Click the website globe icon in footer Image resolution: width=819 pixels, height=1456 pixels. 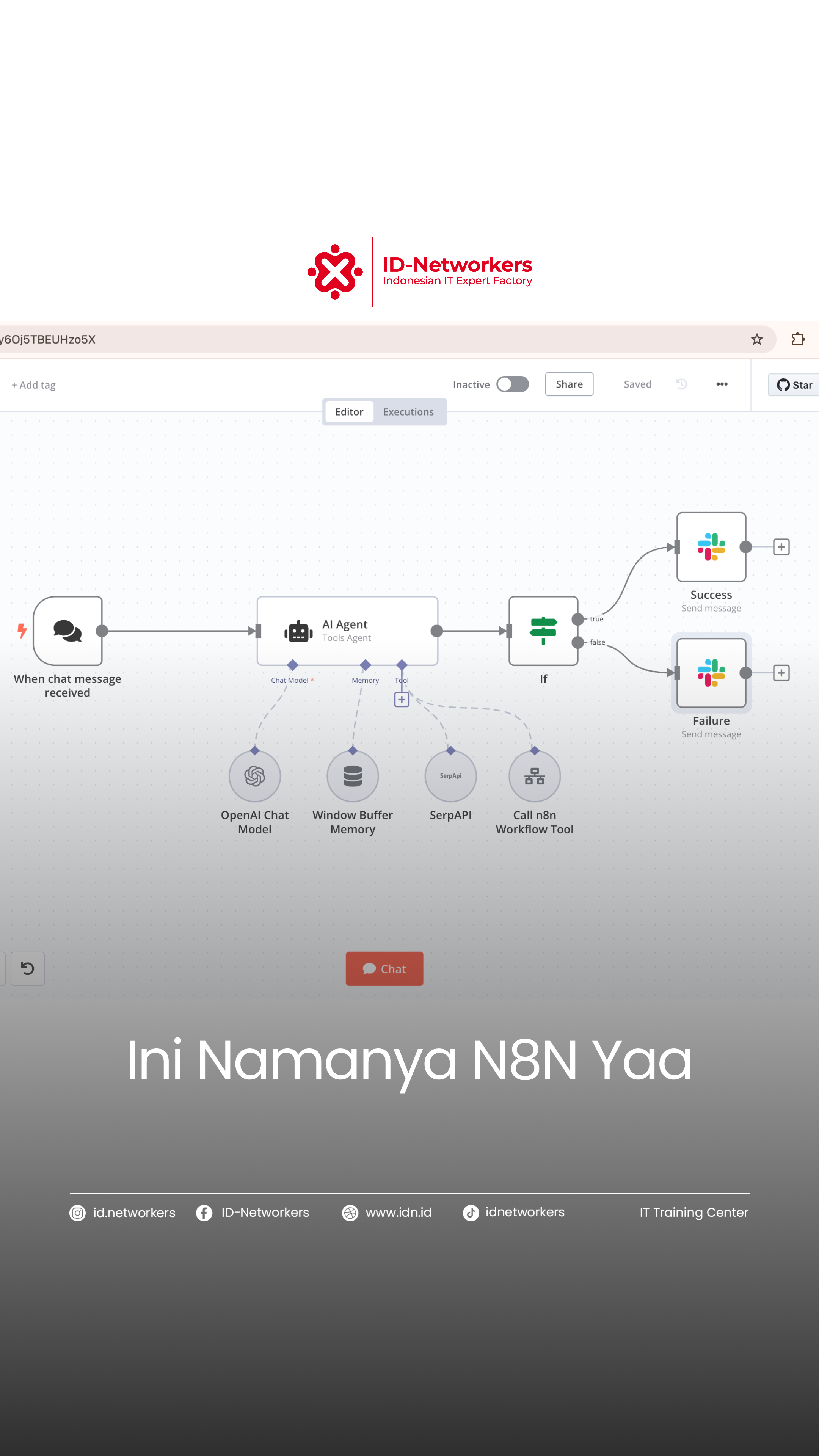pyautogui.click(x=350, y=1213)
